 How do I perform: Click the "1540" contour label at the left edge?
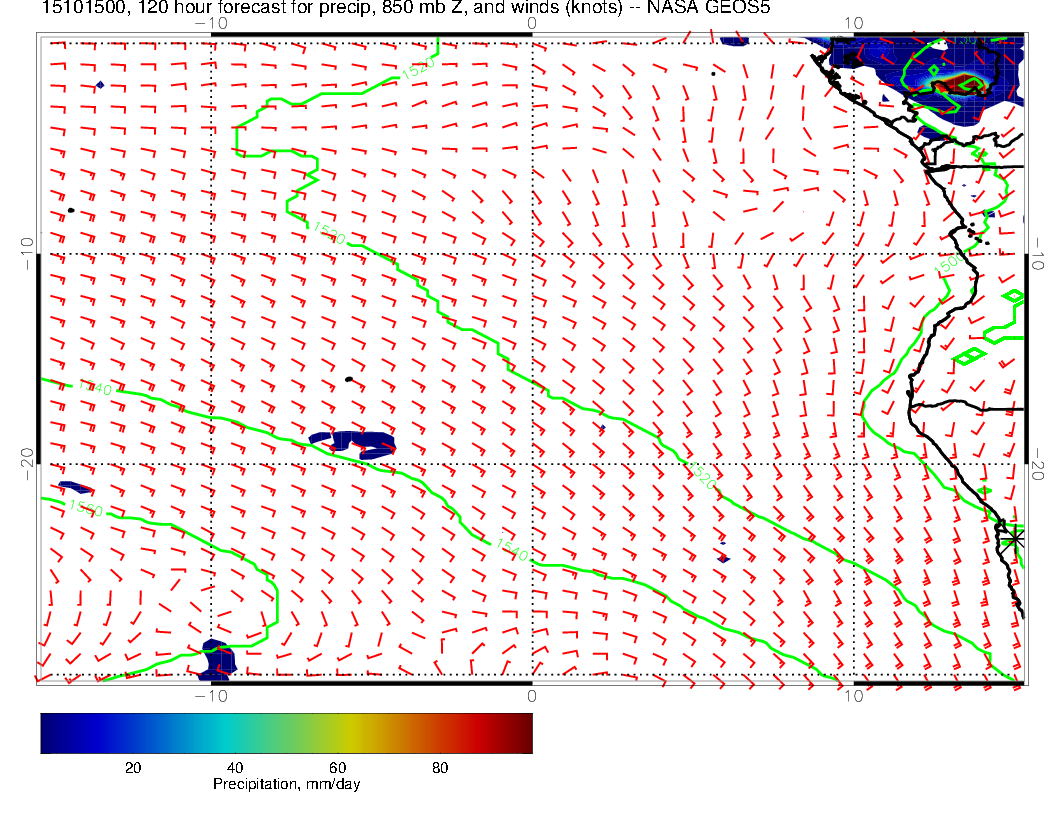(x=95, y=387)
